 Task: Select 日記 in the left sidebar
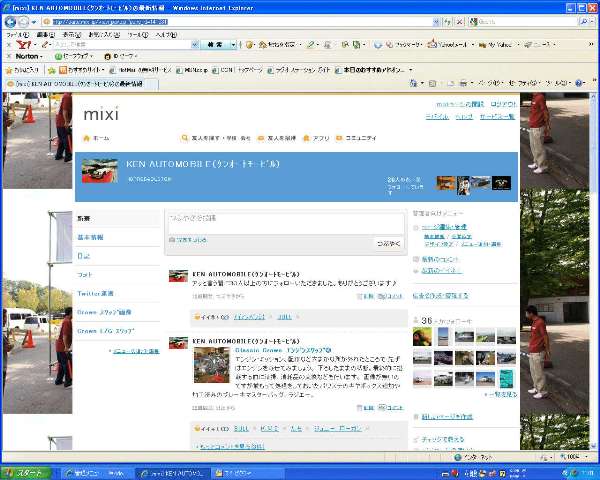(x=83, y=256)
